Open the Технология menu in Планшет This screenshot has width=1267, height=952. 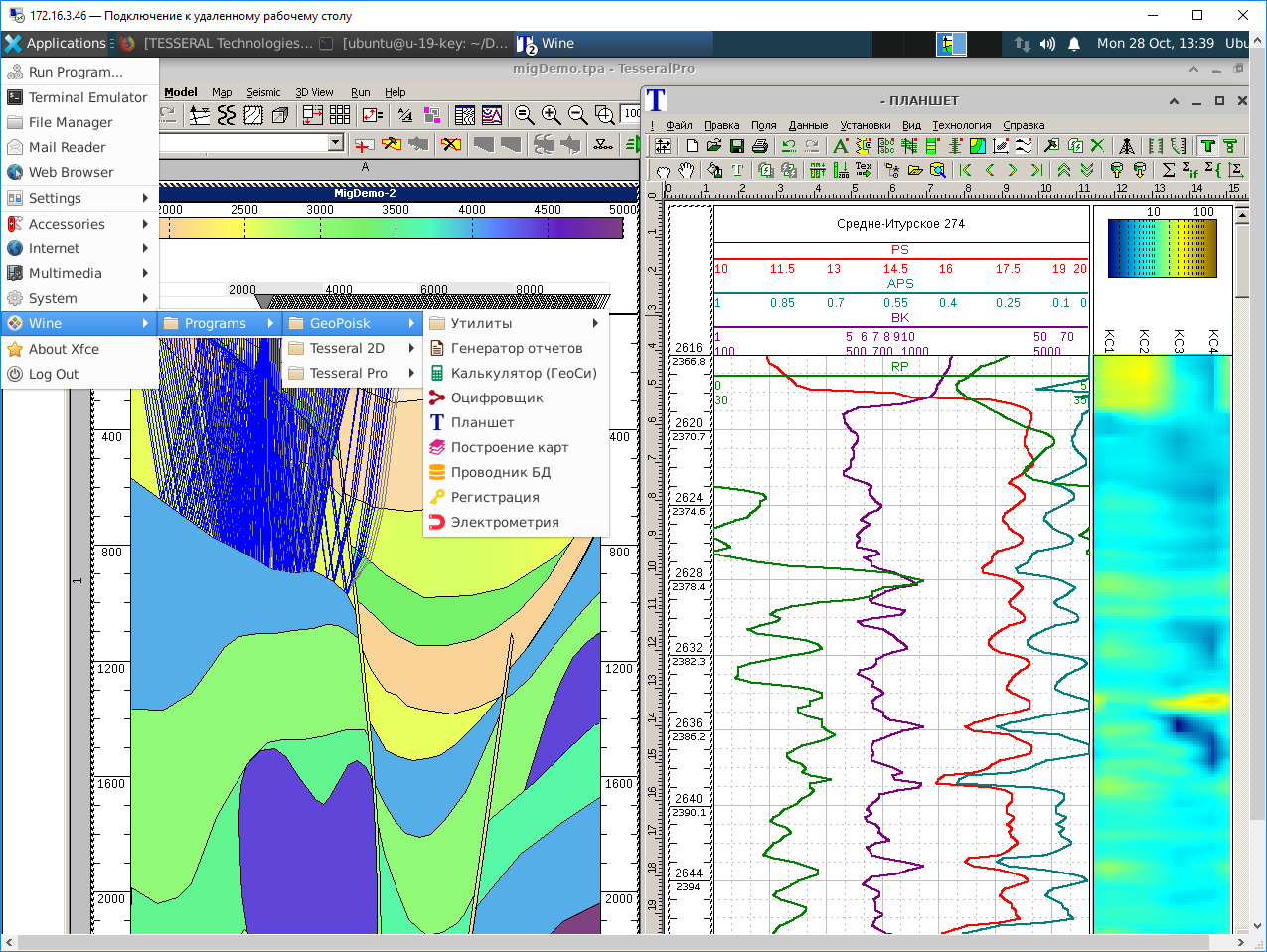(x=961, y=125)
